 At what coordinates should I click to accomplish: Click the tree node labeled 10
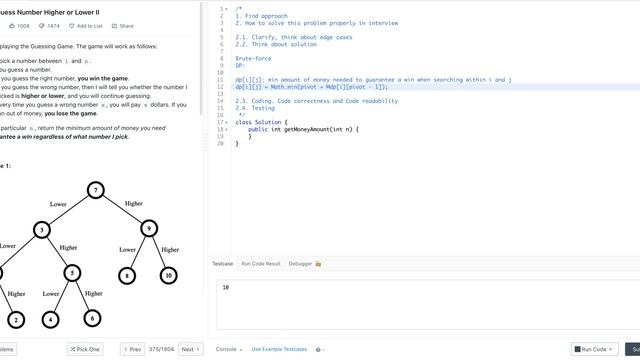(x=169, y=276)
